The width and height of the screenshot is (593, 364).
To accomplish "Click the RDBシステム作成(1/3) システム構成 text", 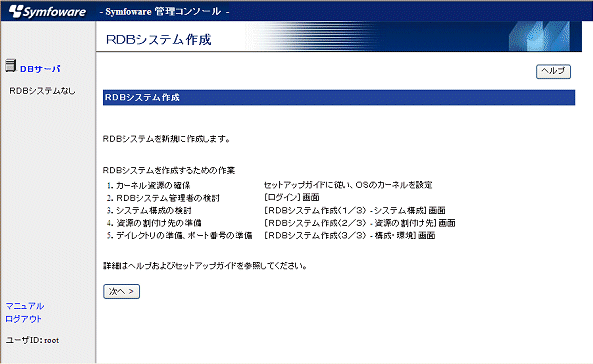I will click(x=355, y=210).
